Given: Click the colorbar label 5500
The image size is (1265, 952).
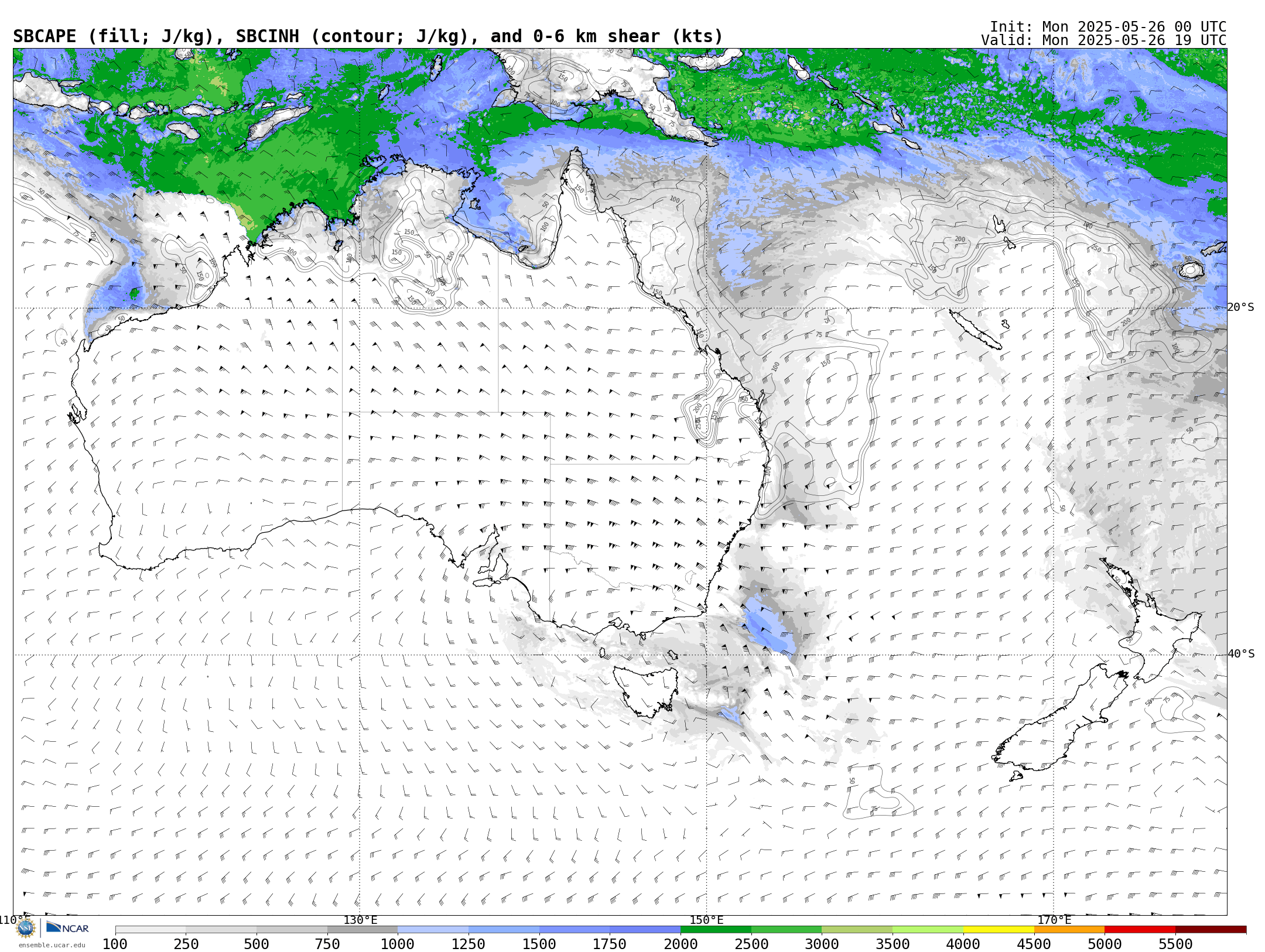Looking at the screenshot, I should point(1175,944).
